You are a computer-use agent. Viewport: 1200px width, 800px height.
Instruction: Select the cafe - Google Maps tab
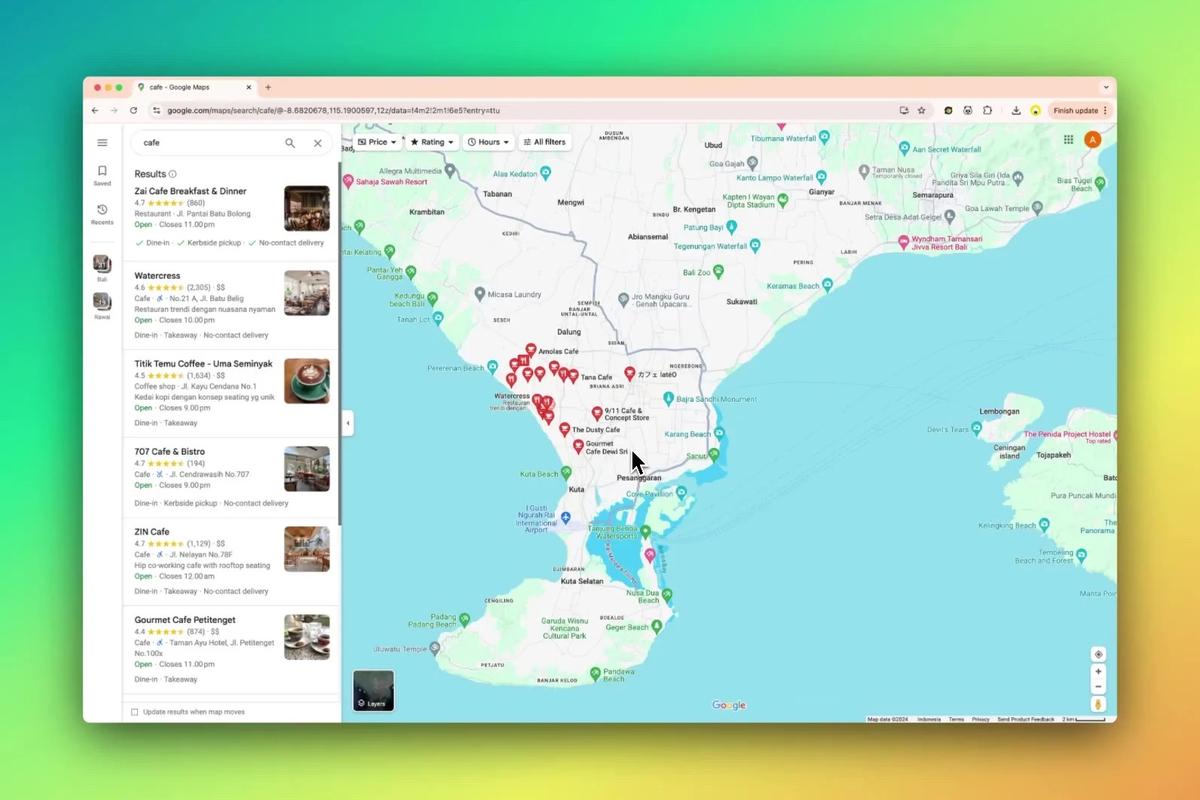pos(195,87)
